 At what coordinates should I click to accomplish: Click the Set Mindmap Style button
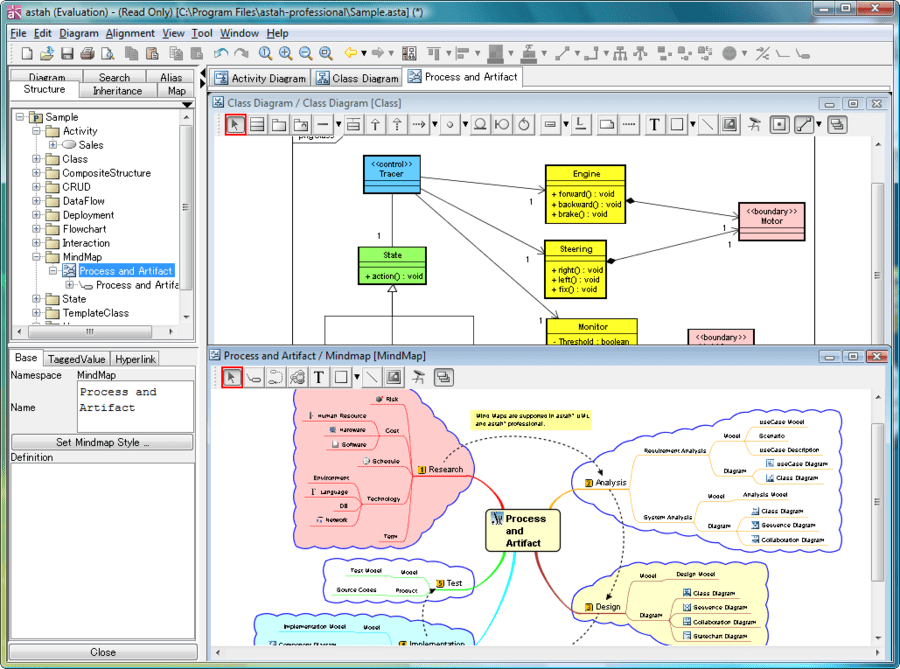102,442
